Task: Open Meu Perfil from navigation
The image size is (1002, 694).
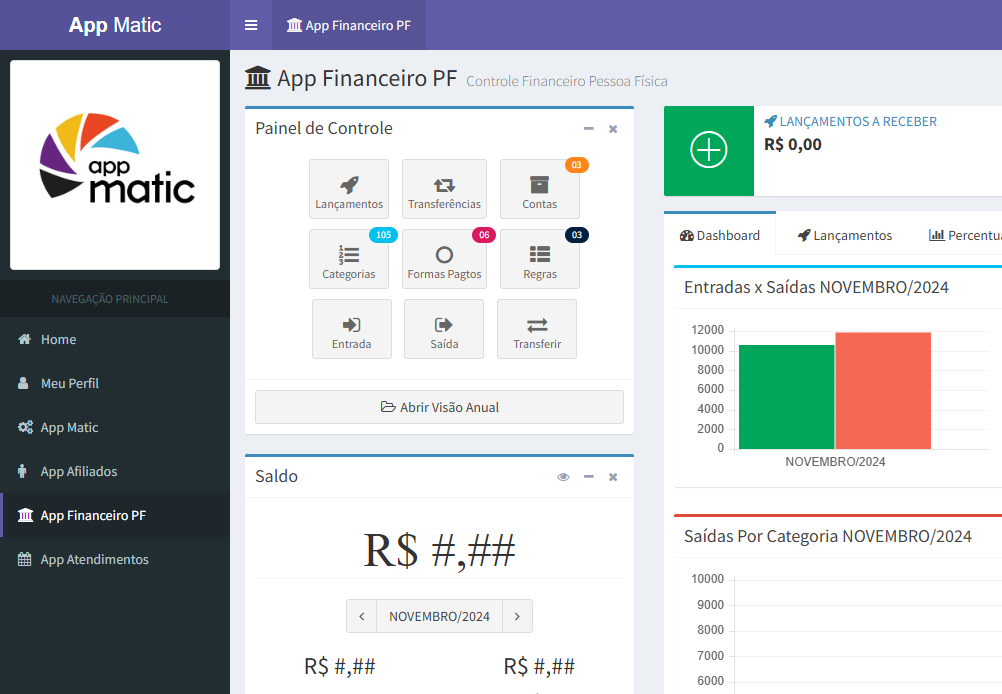Action: pos(68,383)
